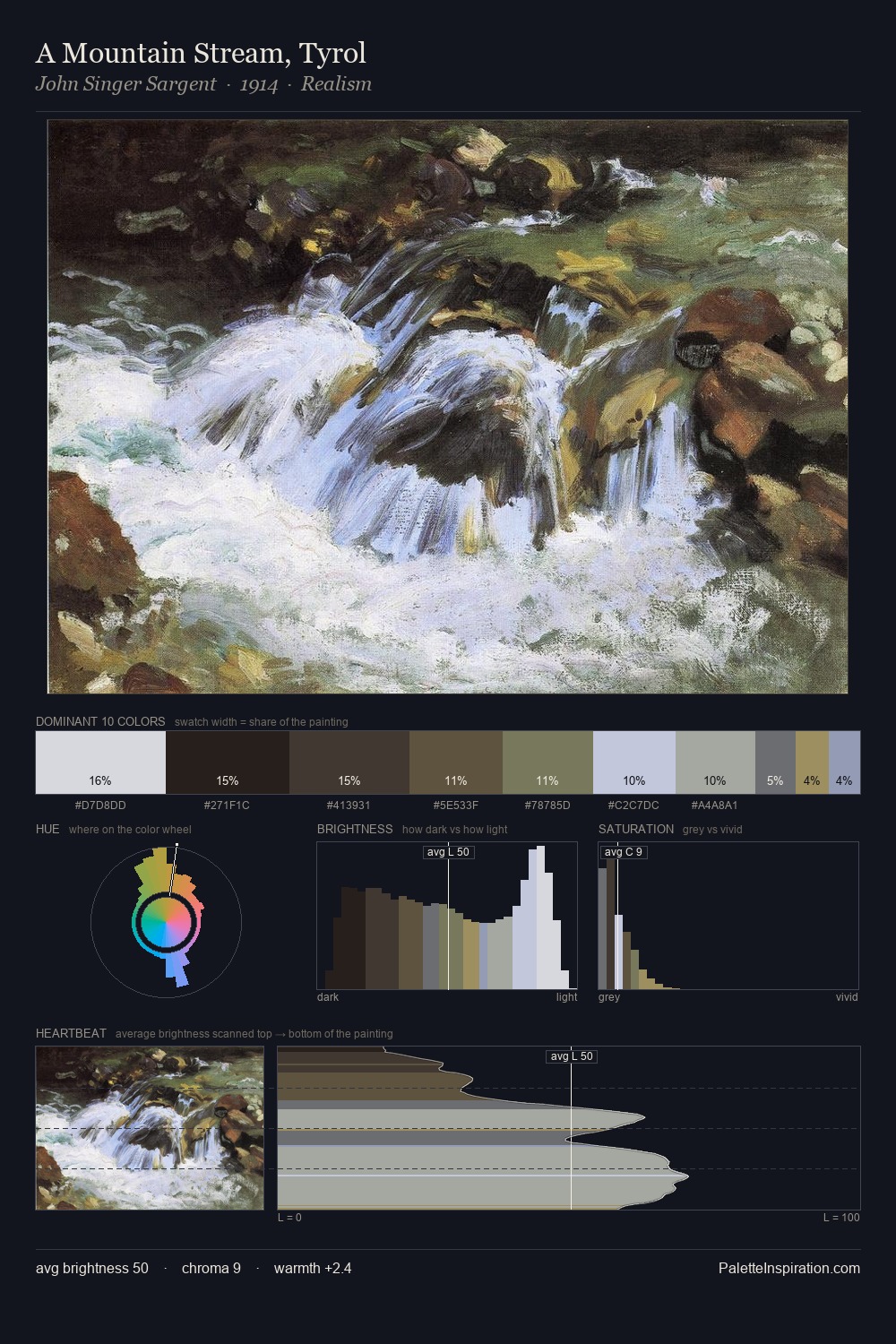This screenshot has width=896, height=1344.
Task: Click the heartbeat brightness profile chart
Action: coord(569,1128)
